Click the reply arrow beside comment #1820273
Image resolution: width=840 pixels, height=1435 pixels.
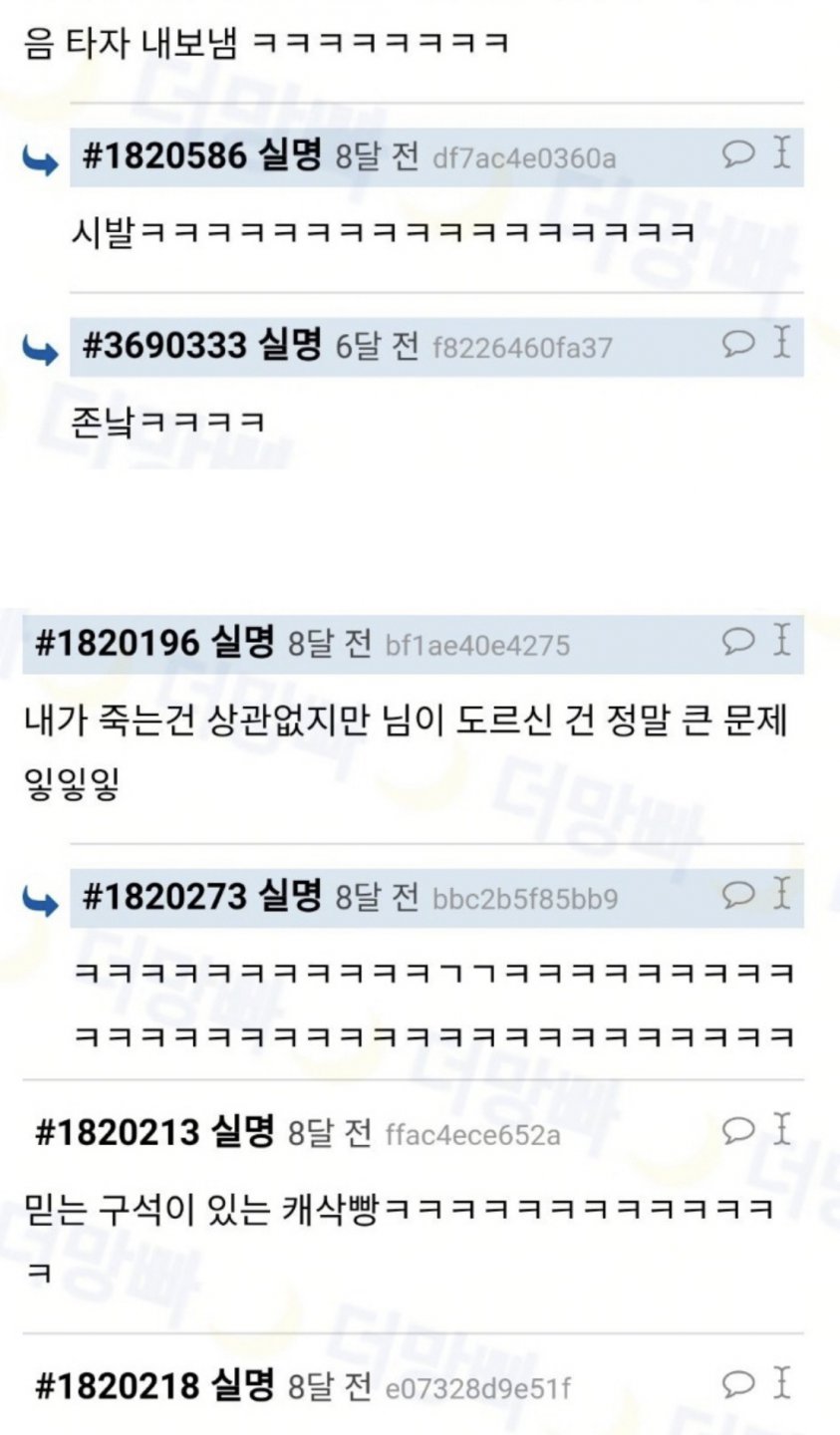coord(41,901)
